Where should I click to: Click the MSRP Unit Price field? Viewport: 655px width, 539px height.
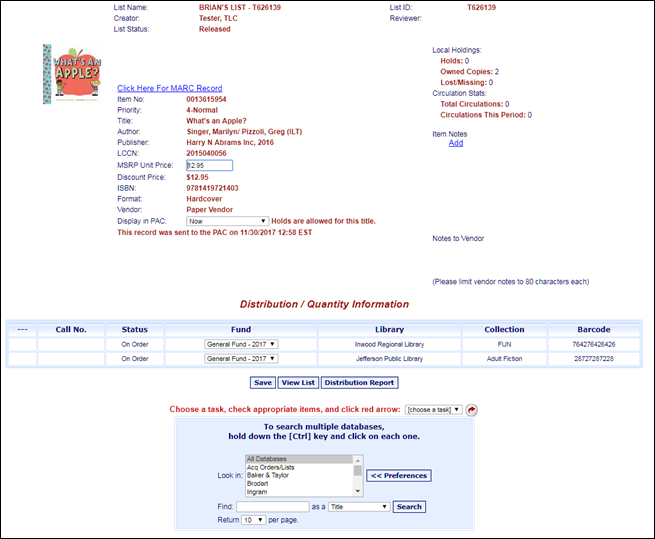coord(209,165)
